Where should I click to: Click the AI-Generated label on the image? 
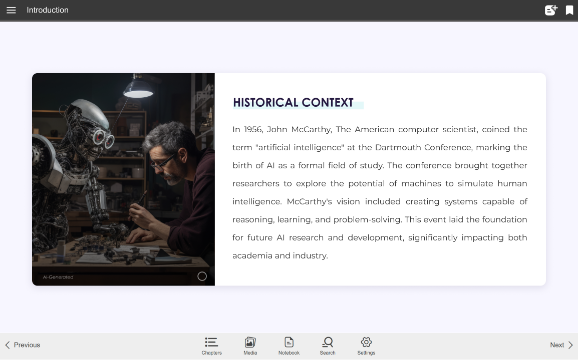(x=58, y=277)
